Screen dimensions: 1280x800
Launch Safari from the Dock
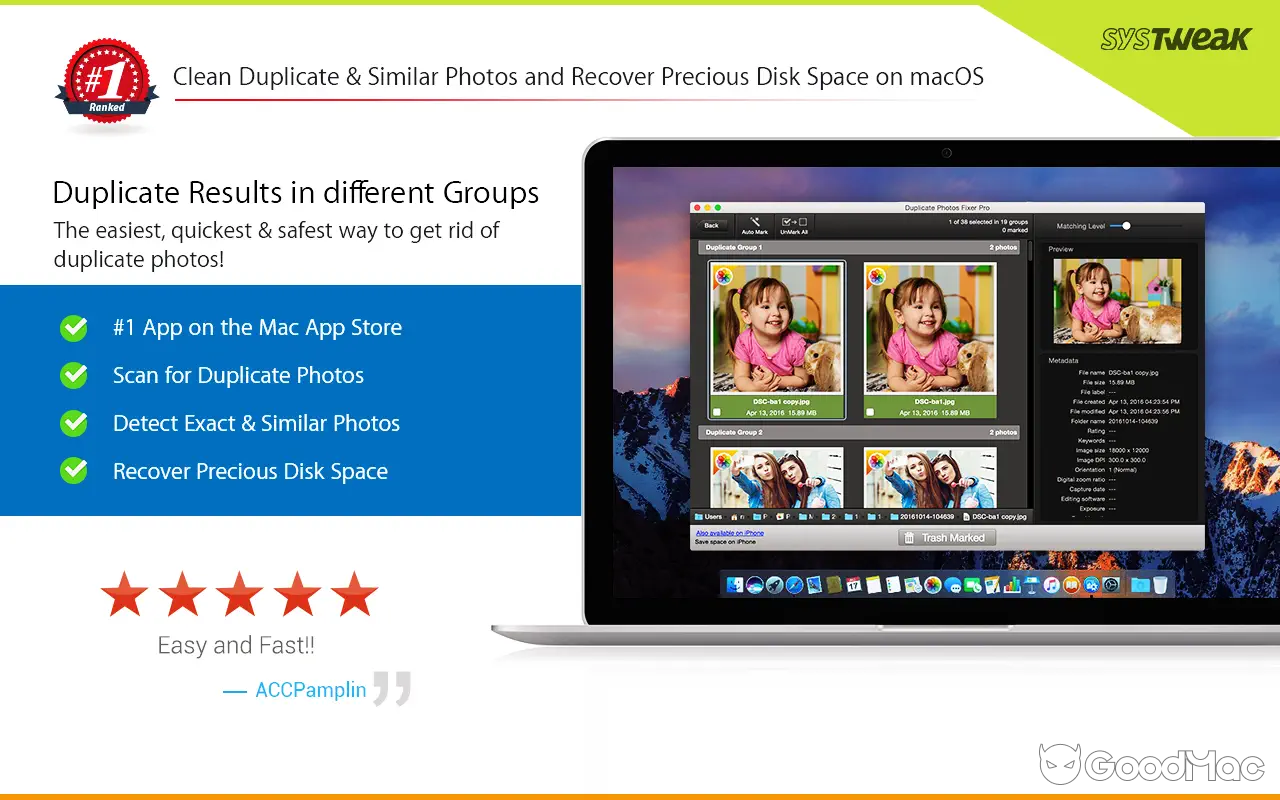pyautogui.click(x=794, y=585)
